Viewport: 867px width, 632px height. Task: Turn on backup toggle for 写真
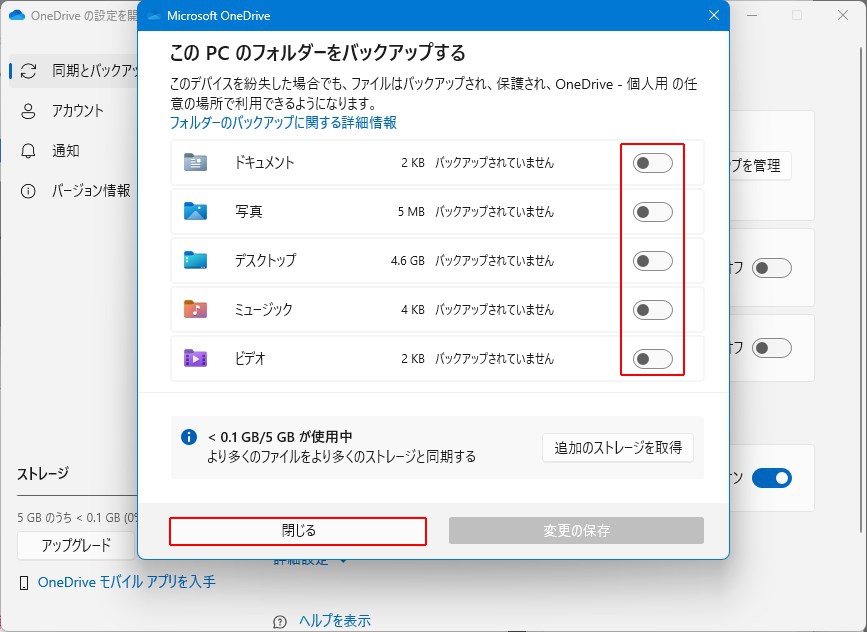652,212
